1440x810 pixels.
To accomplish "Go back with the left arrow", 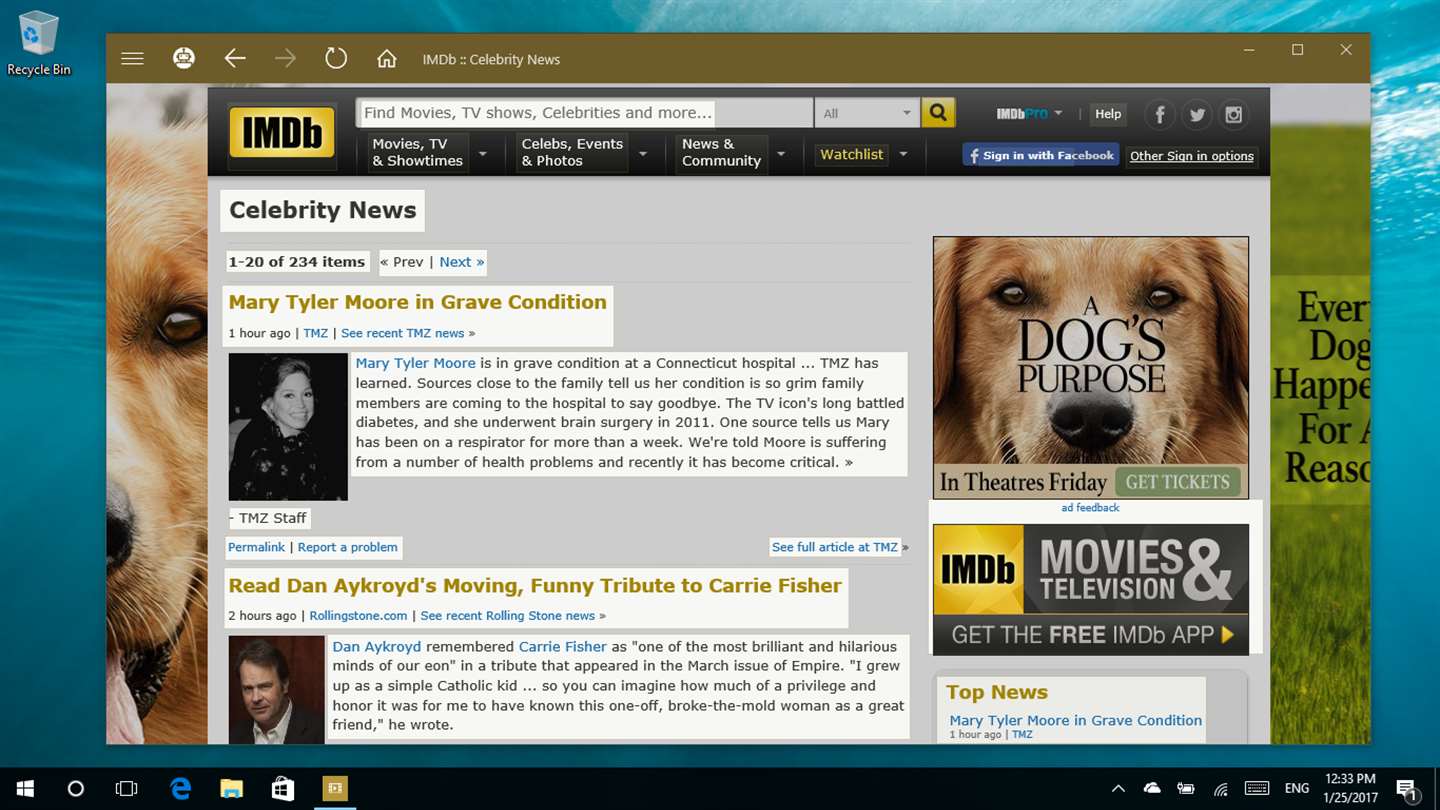I will click(x=235, y=59).
